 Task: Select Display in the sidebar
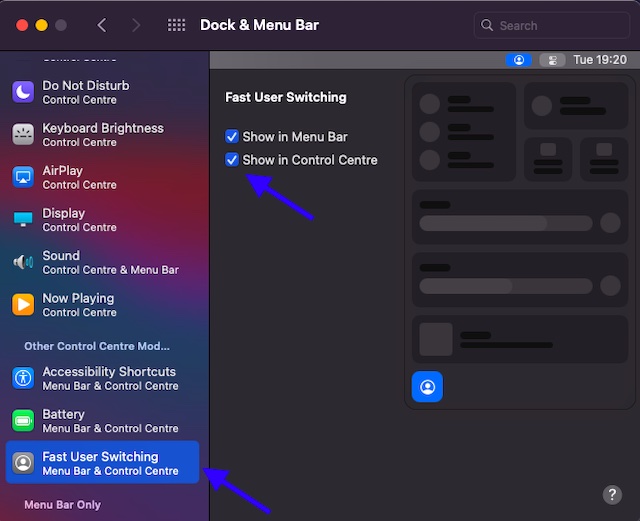point(102,219)
